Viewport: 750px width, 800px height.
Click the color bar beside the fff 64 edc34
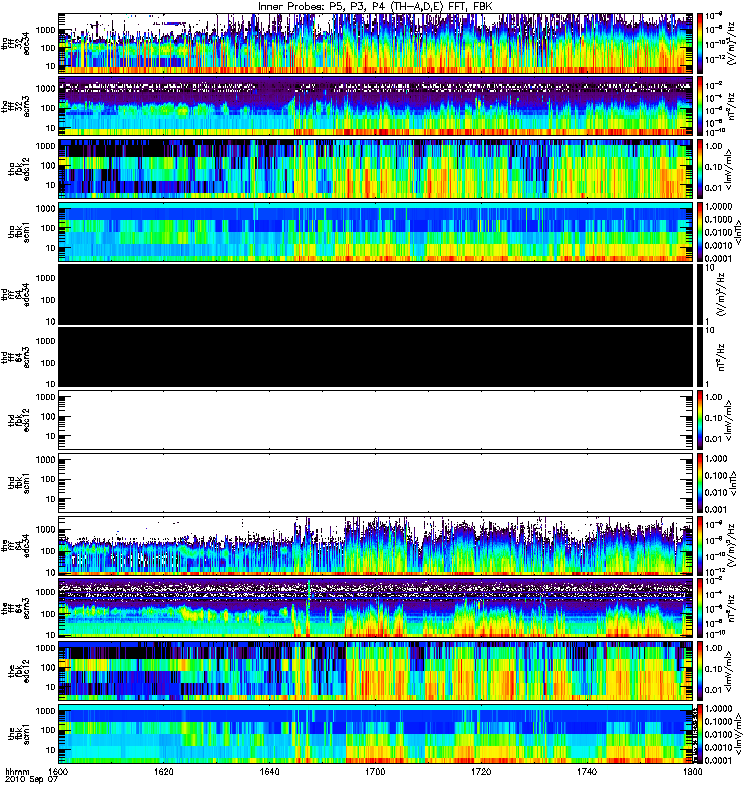pos(700,545)
